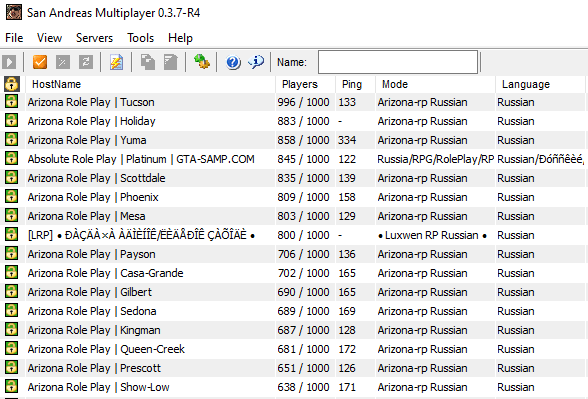
Task: Click the Luxwen RP Russian mode cell
Action: tap(432, 235)
